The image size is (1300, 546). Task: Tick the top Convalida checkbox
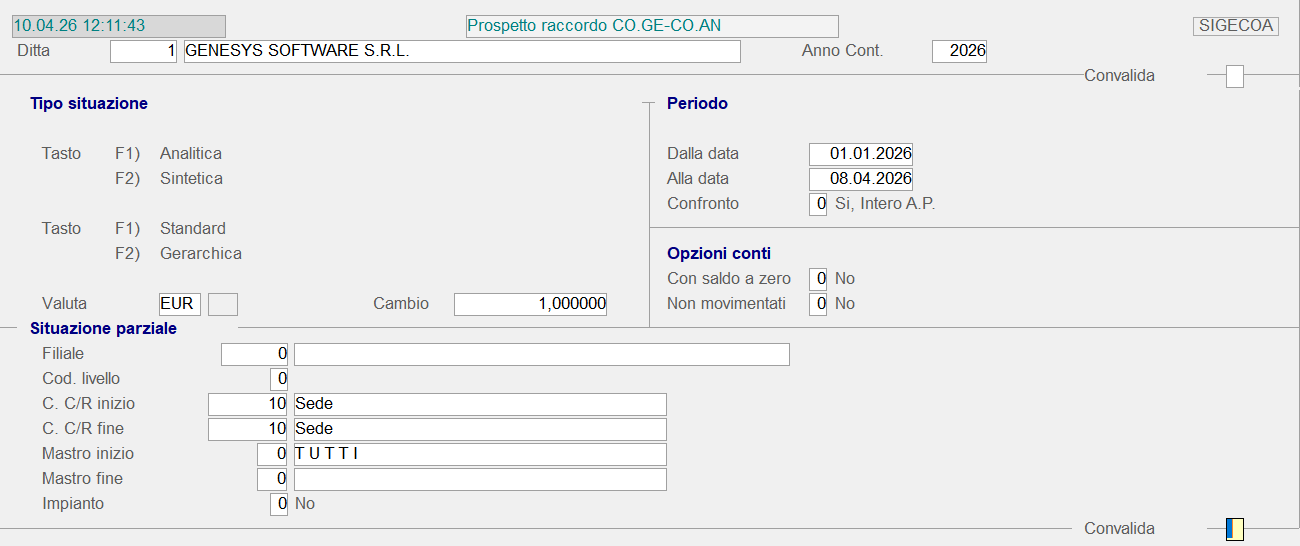tap(1235, 77)
